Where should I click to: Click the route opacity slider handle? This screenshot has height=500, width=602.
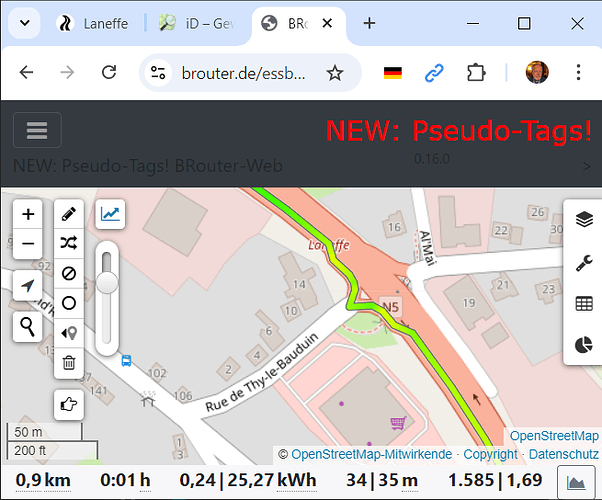click(x=107, y=284)
